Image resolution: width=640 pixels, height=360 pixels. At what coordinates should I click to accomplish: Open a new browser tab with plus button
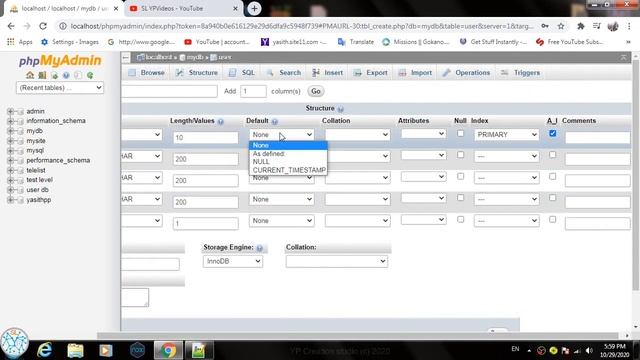pyautogui.click(x=254, y=8)
